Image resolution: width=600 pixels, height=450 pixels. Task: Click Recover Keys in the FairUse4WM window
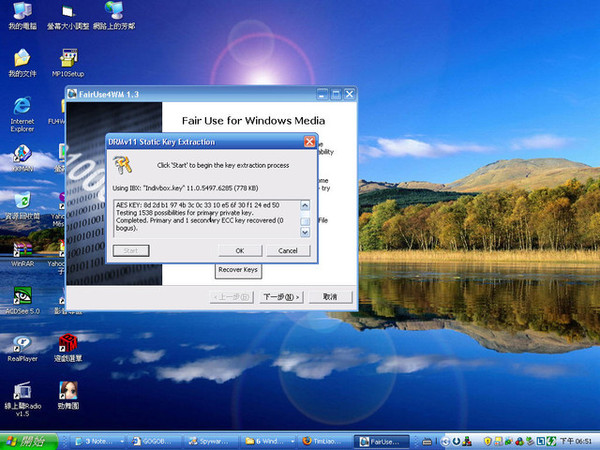click(238, 270)
